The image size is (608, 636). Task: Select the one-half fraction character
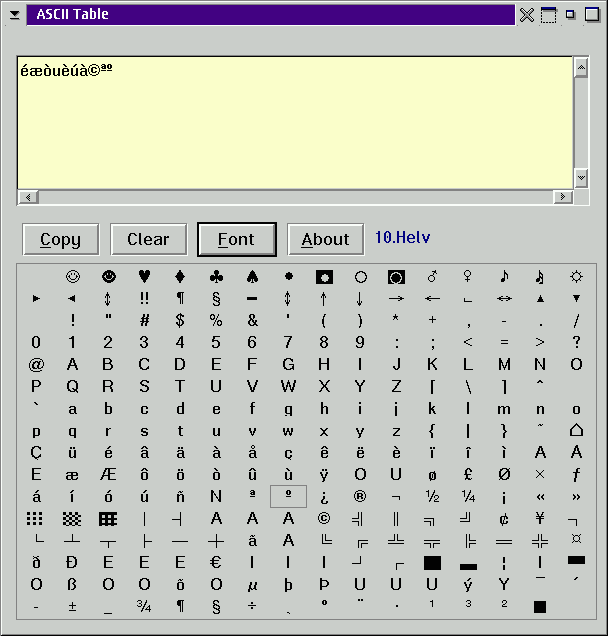click(x=432, y=496)
